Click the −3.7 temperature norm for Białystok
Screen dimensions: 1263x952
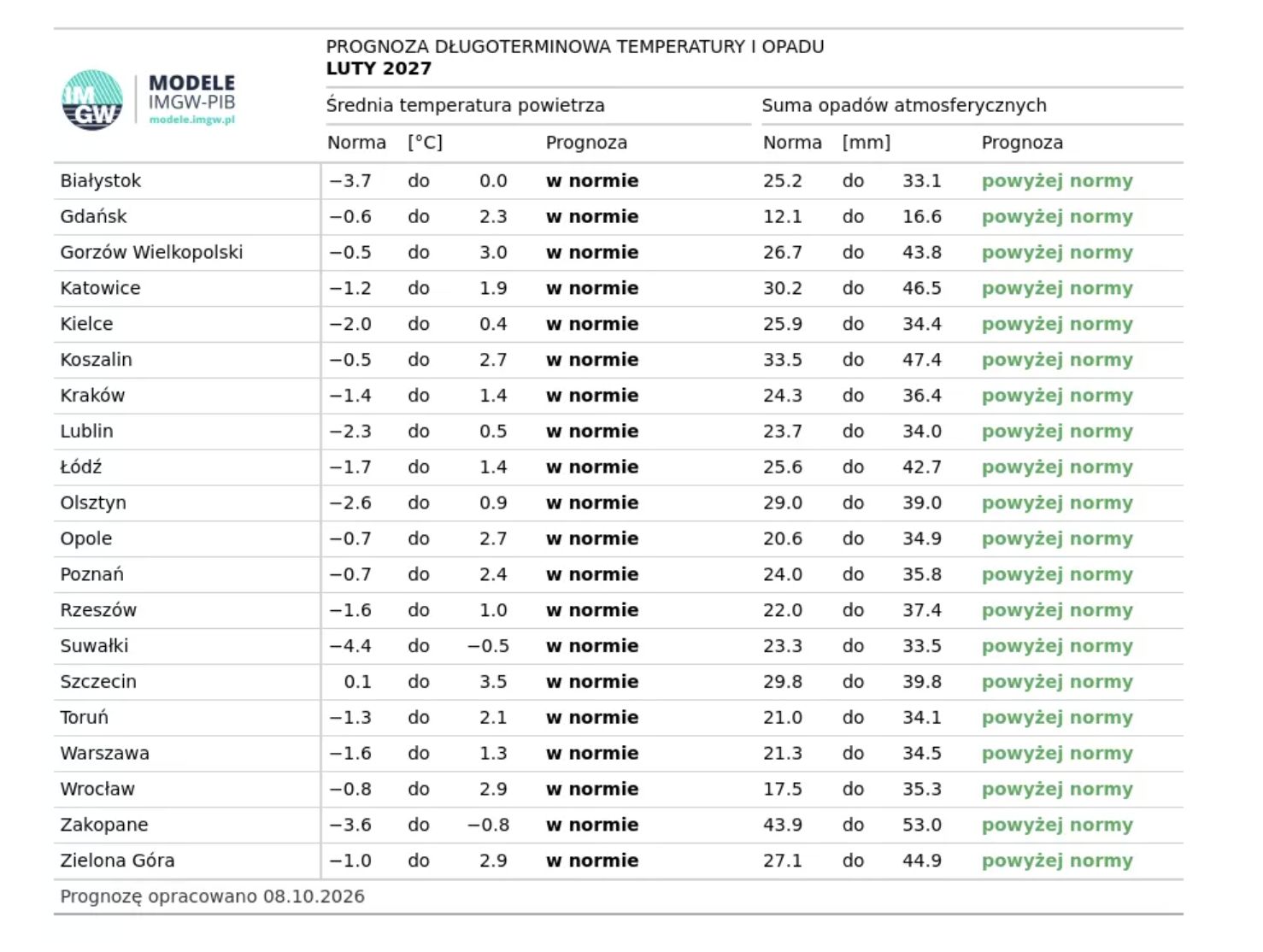pyautogui.click(x=350, y=181)
